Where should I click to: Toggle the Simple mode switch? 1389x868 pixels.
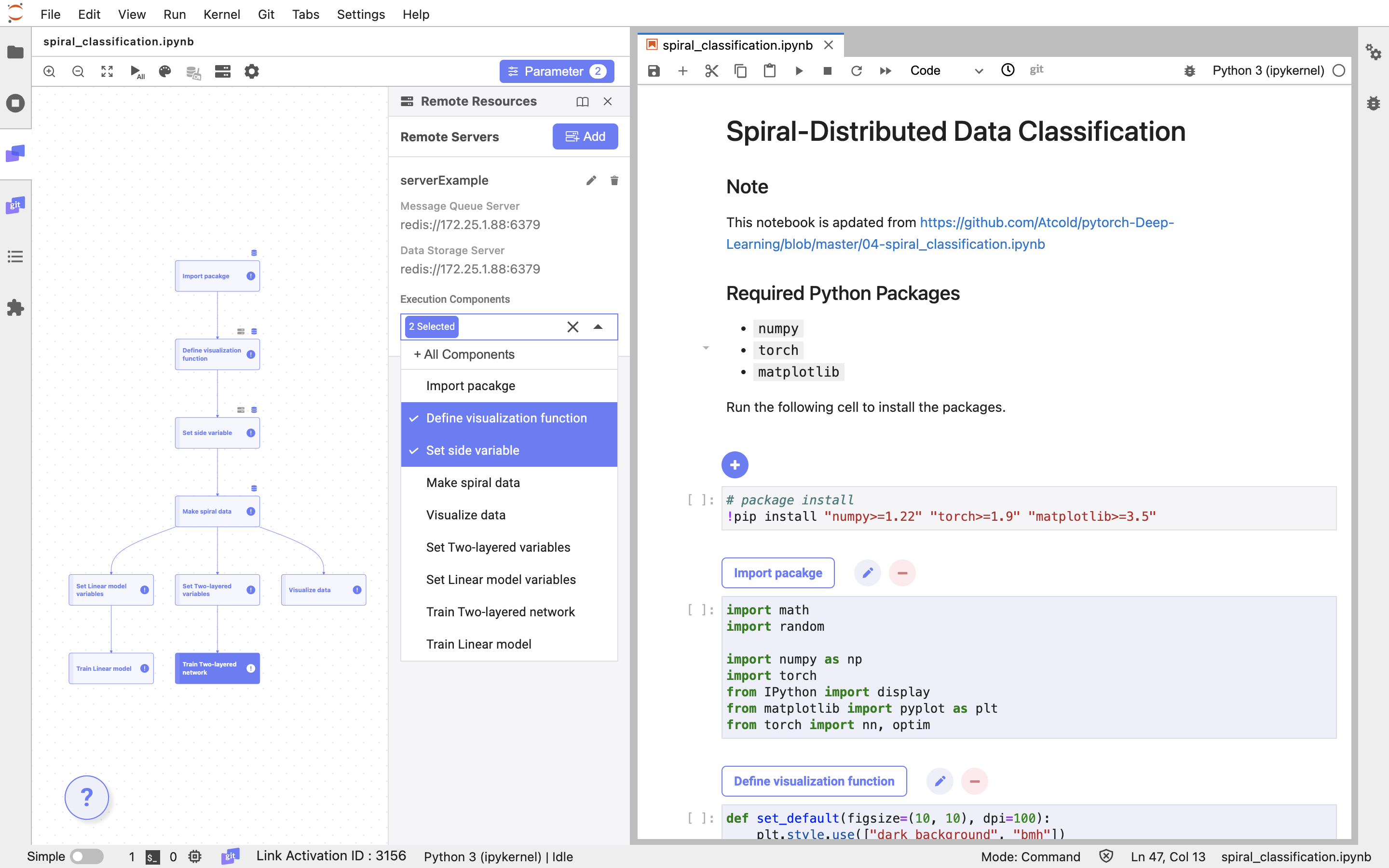[86, 856]
